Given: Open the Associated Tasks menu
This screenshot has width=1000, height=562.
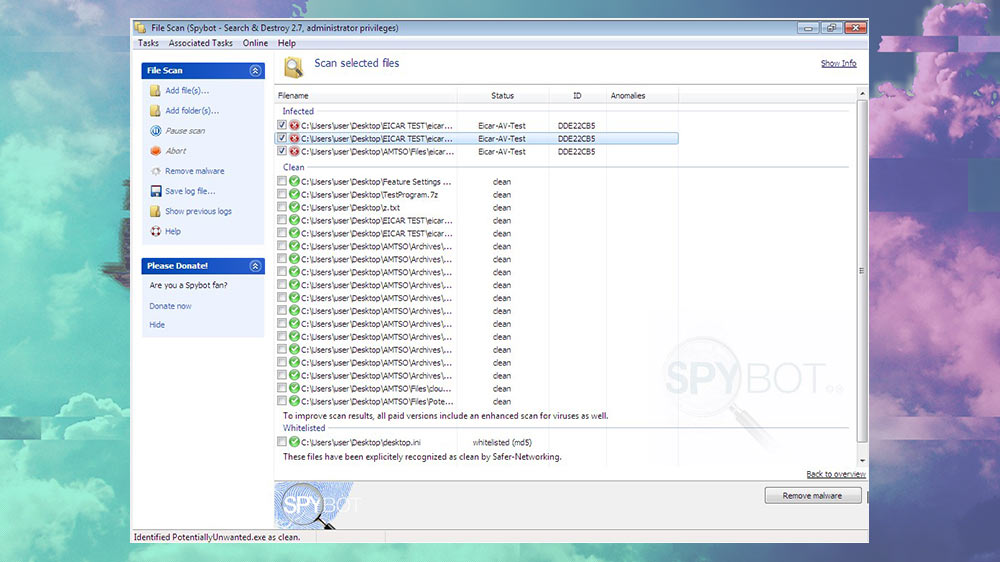Looking at the screenshot, I should point(200,43).
